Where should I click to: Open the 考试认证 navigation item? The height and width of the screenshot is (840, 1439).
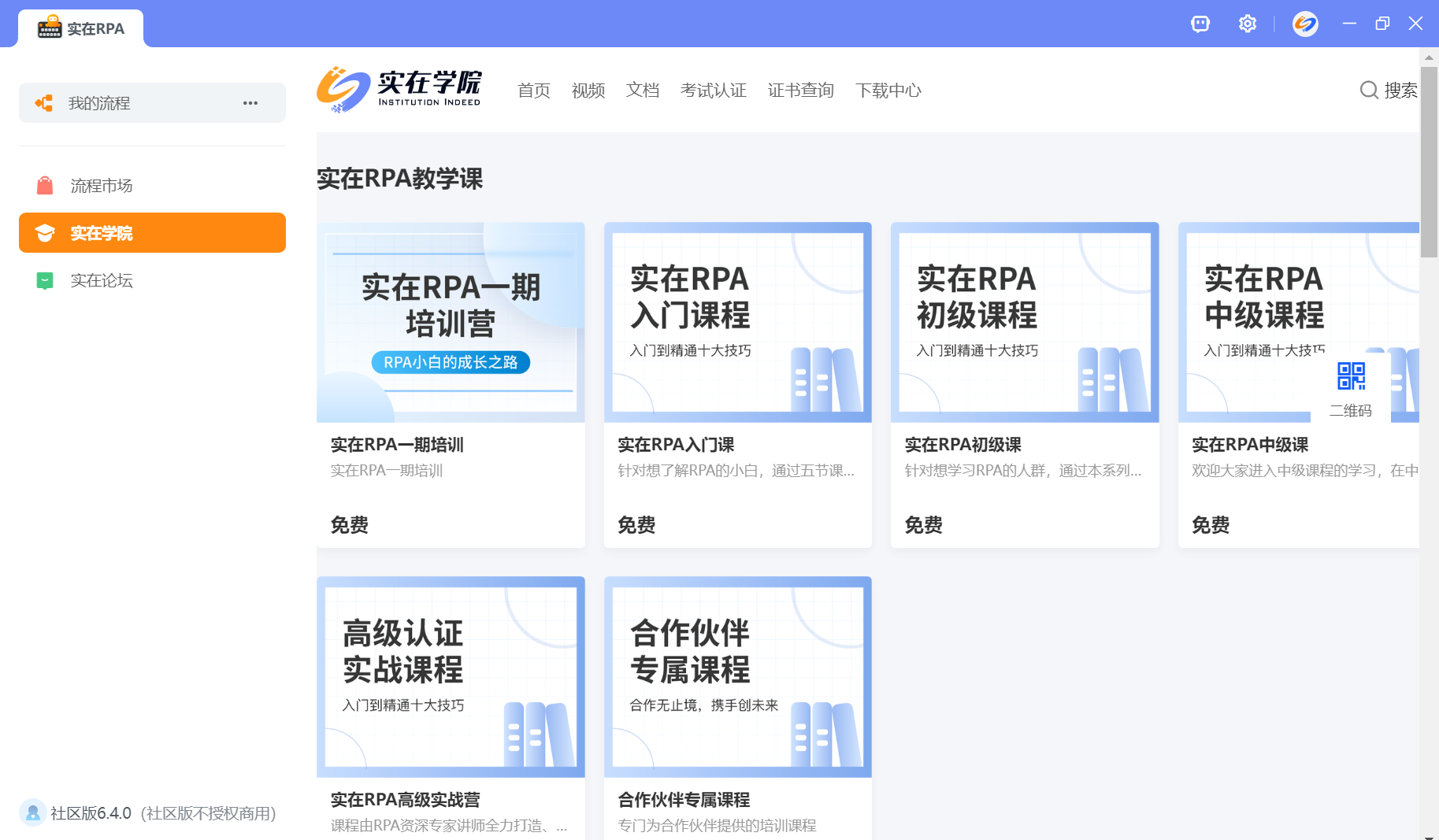pos(714,91)
